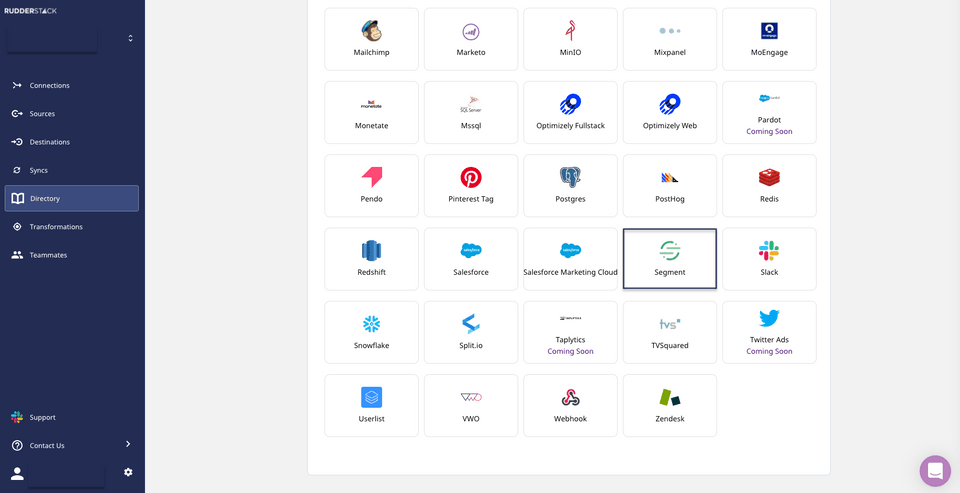The image size is (960, 493).
Task: Click the Webhook logo icon
Action: point(570,397)
